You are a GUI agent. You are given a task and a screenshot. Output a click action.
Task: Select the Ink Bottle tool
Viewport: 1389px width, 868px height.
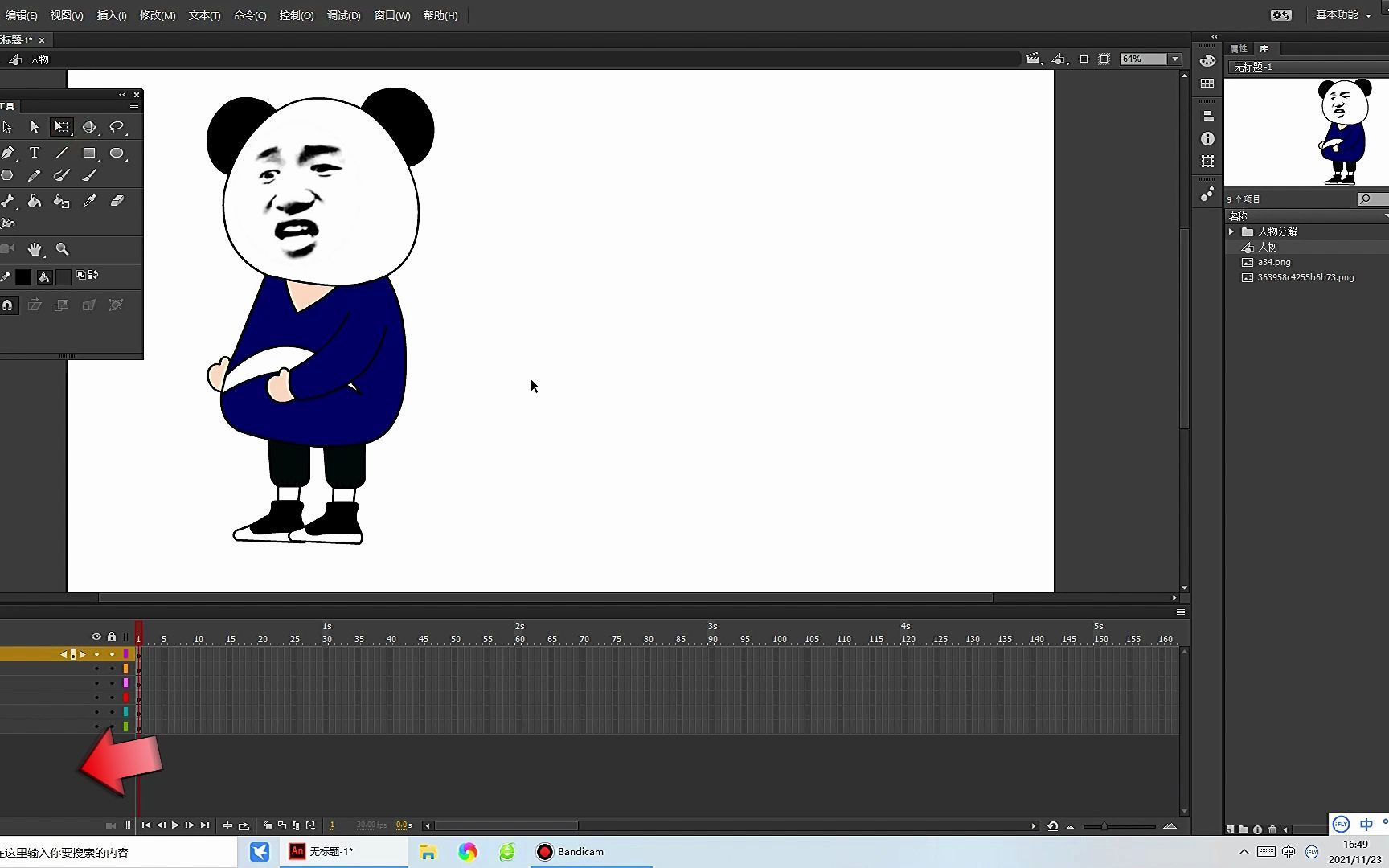point(62,201)
